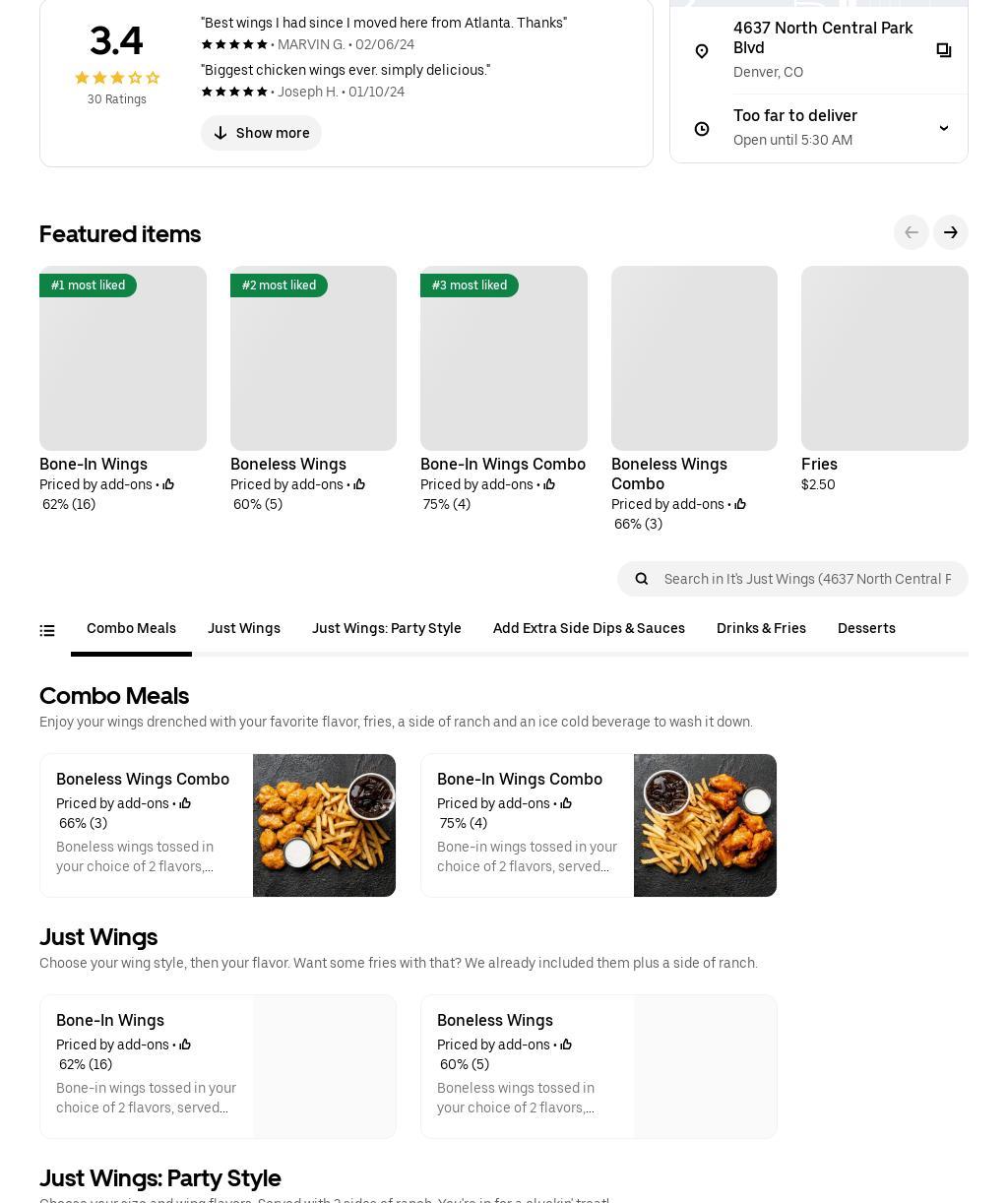
Task: Open the Fries featured item
Action: tap(884, 359)
